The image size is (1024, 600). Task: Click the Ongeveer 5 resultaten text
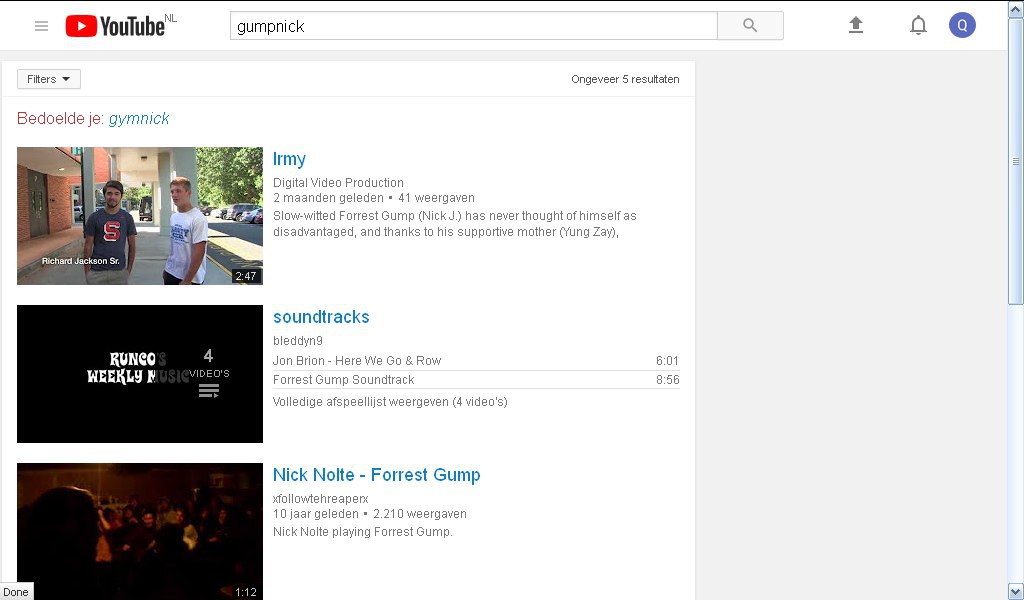point(625,79)
